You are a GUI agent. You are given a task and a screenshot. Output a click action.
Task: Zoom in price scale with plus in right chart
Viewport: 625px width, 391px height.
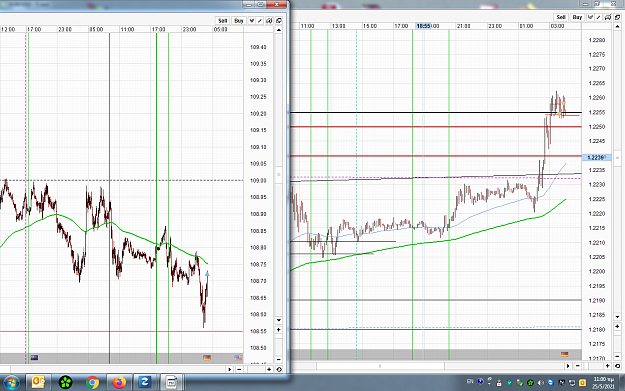click(x=617, y=326)
